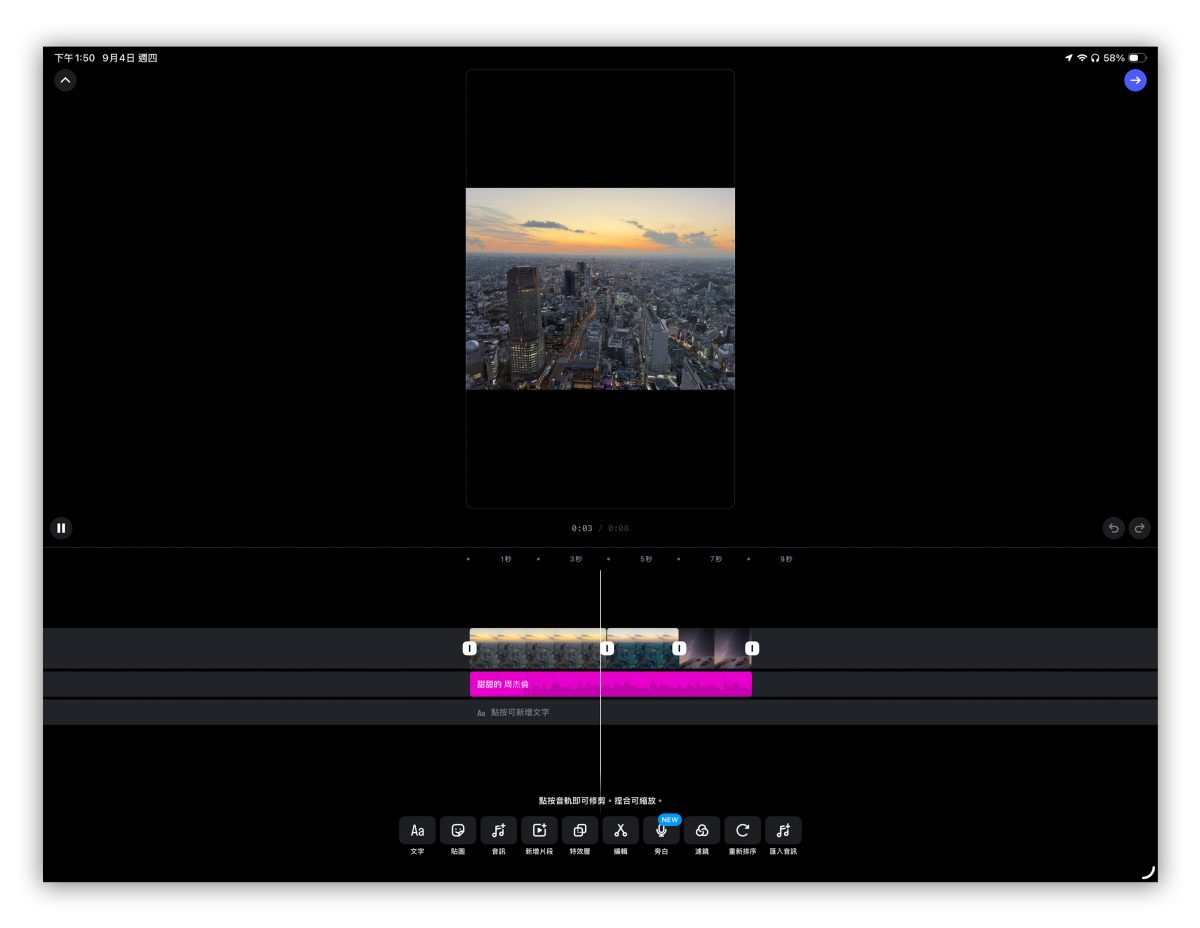Tap the 9月4日 週四 date in status bar
Viewport: 1200px width, 928px height.
[x=130, y=58]
